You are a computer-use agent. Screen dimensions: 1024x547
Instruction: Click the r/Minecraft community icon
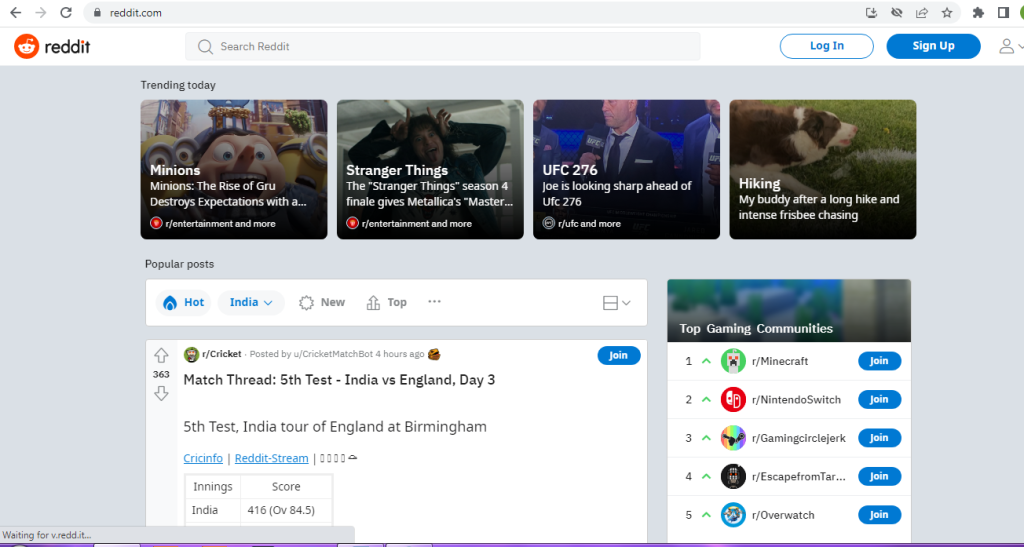point(733,361)
